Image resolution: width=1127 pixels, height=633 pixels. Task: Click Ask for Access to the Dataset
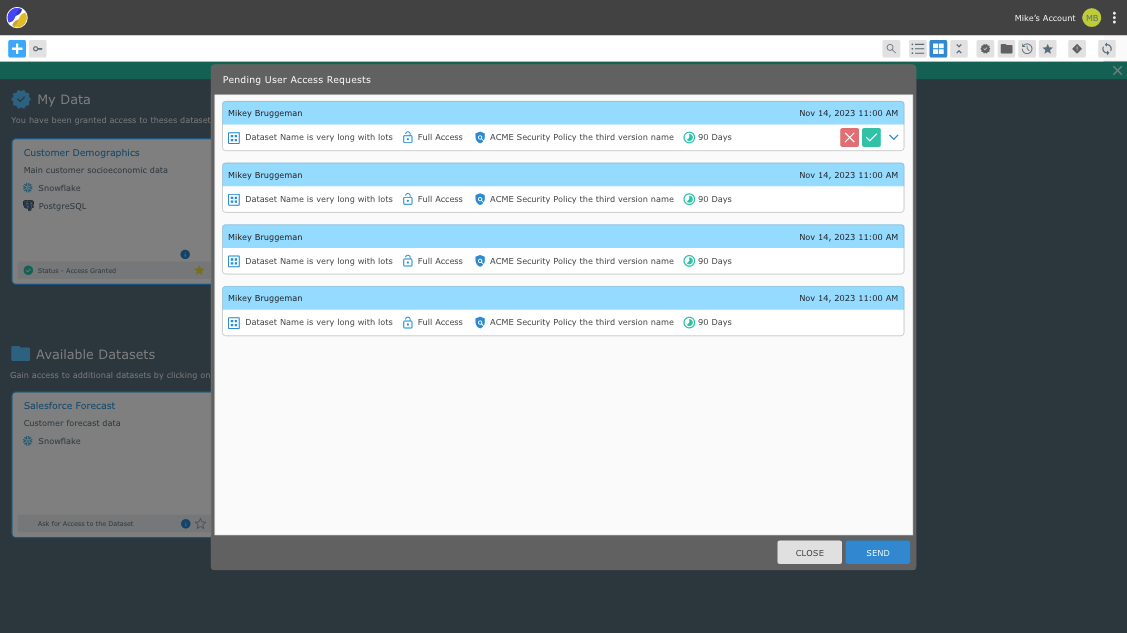[x=86, y=524]
